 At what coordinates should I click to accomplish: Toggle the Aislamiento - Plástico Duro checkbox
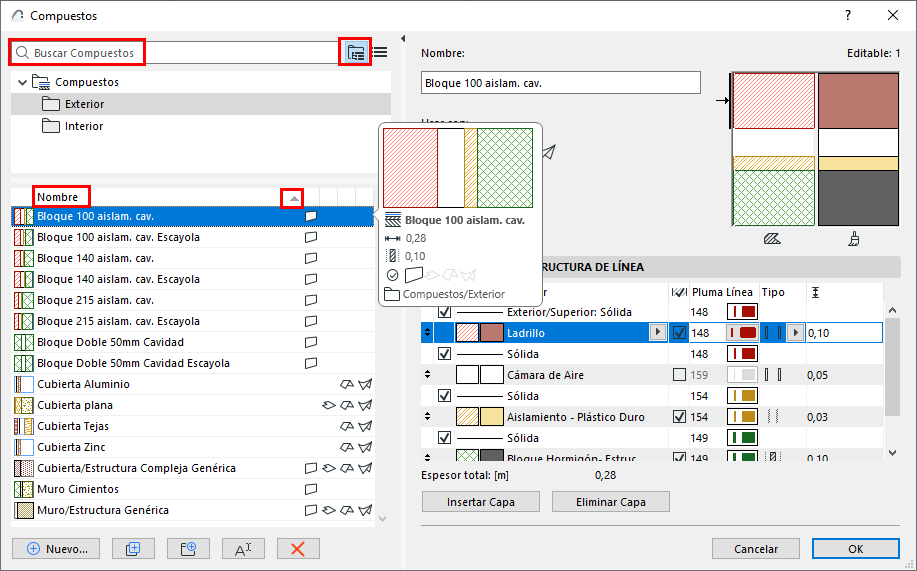[679, 417]
